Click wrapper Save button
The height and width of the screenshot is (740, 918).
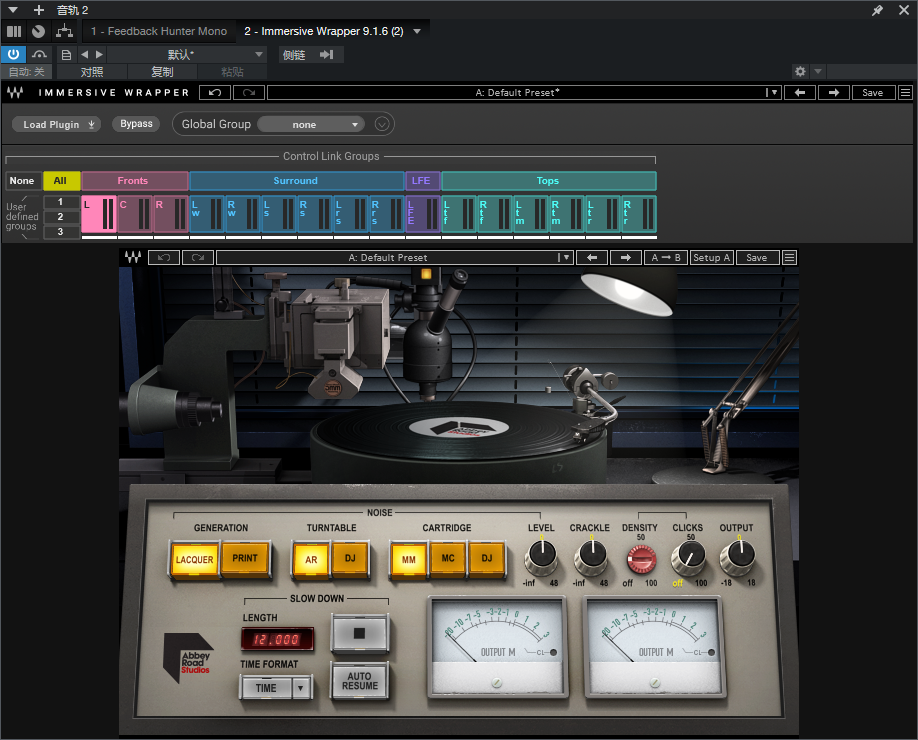(872, 92)
